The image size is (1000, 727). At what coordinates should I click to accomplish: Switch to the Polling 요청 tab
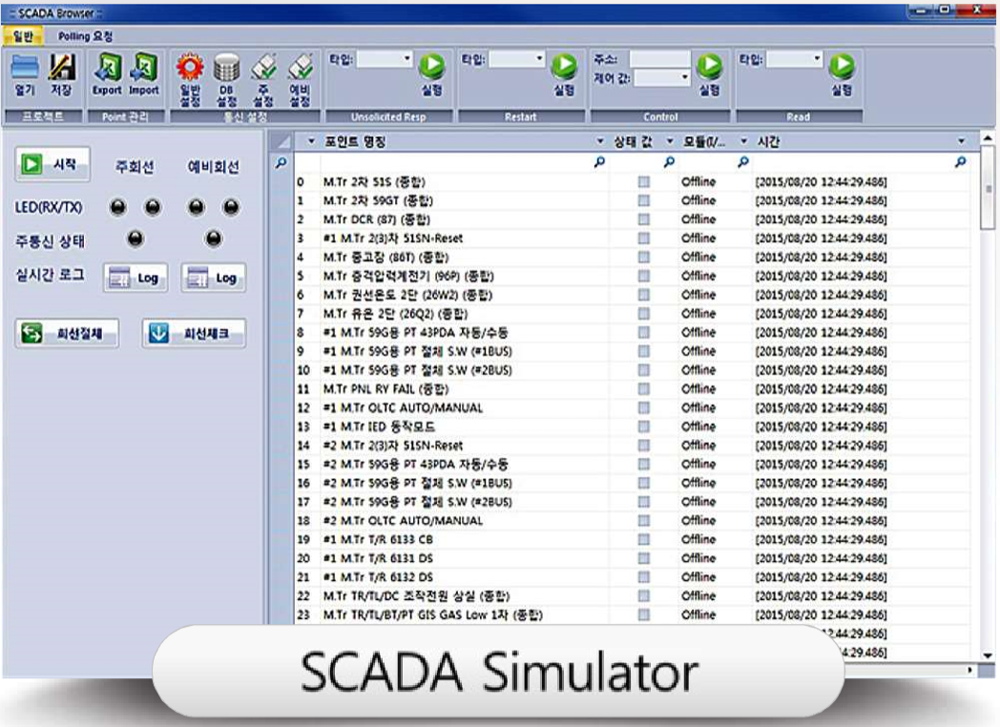(x=85, y=36)
